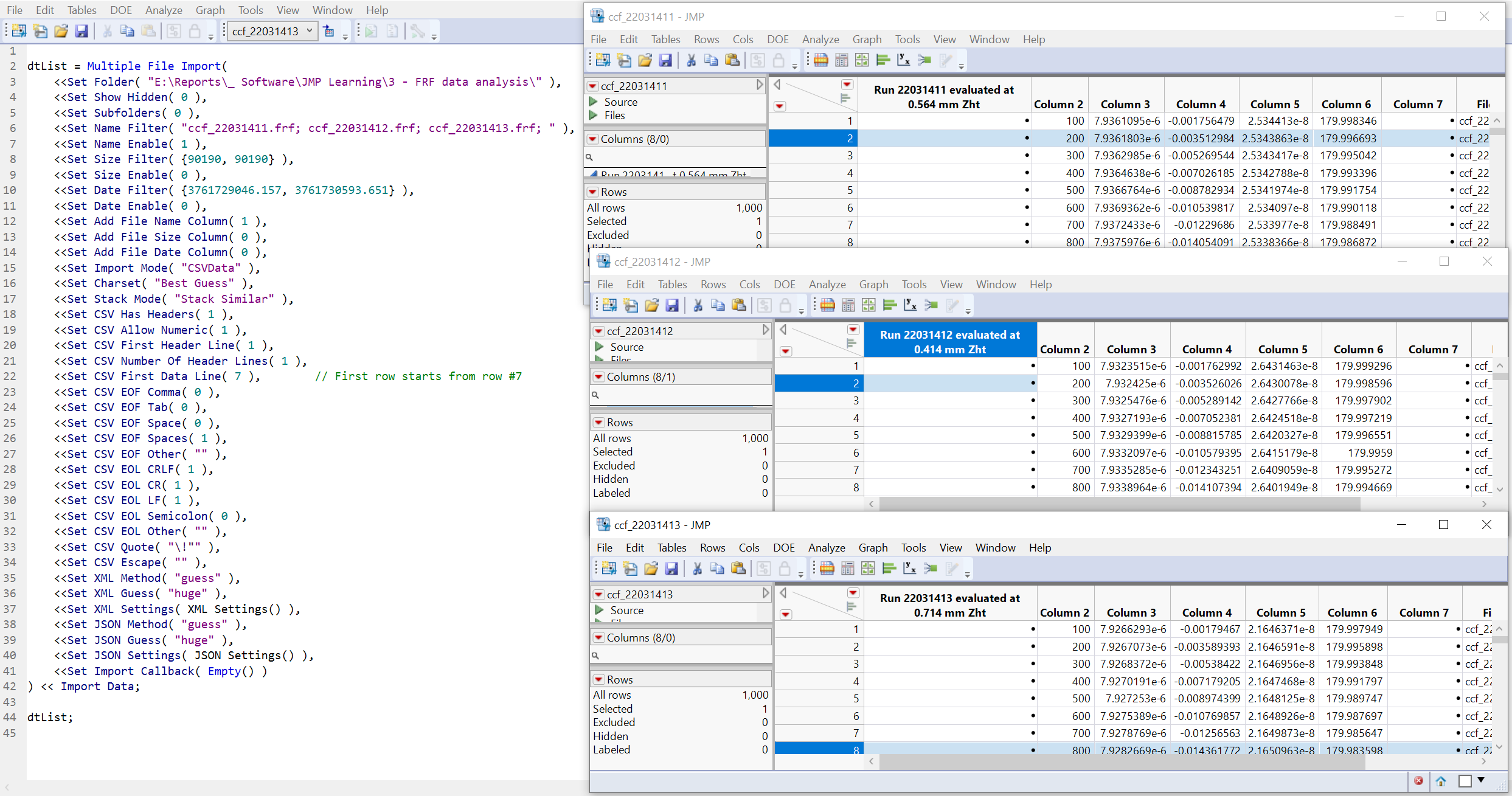Open the Cols menu in the ccf_22031412 window
1512x796 pixels.
tap(749, 285)
